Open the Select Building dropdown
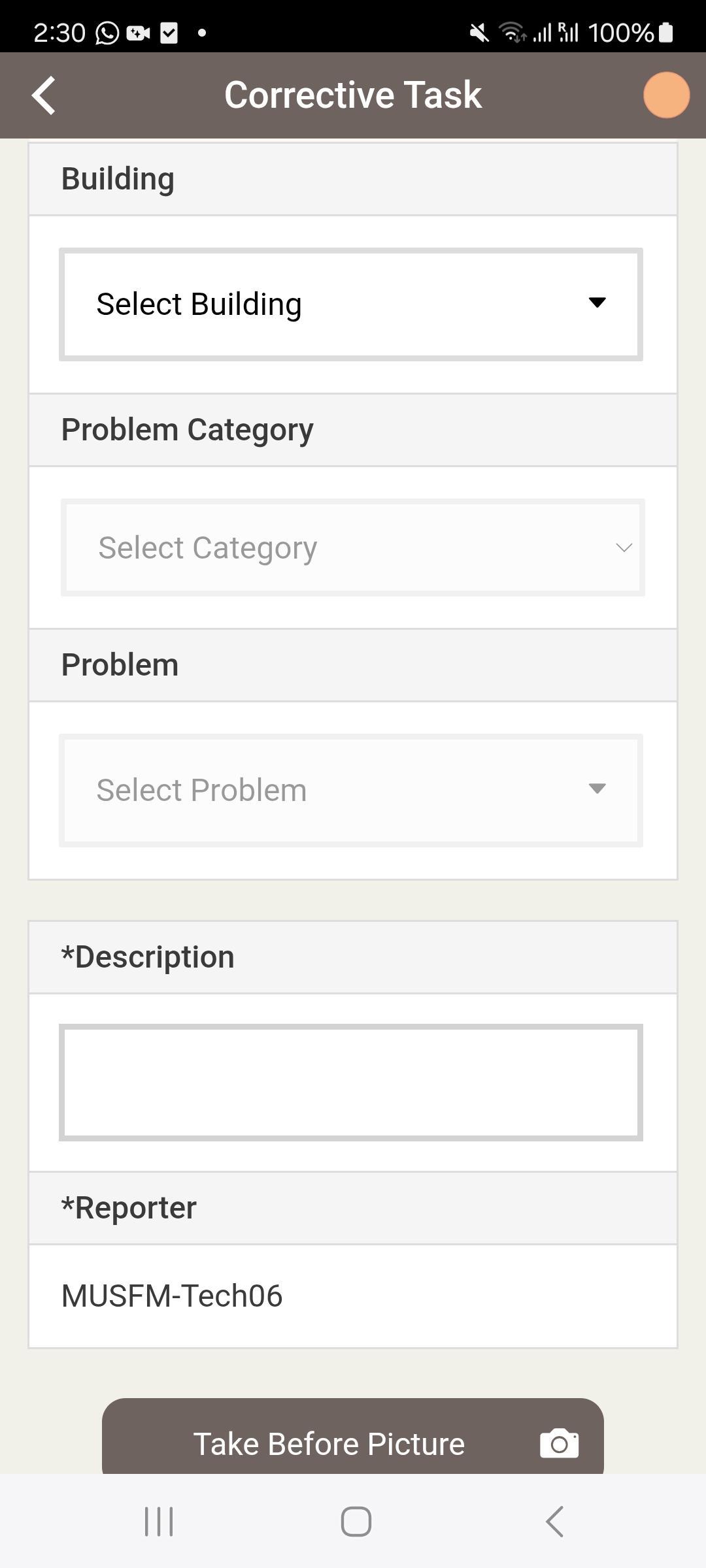This screenshot has height=1568, width=706. point(351,304)
